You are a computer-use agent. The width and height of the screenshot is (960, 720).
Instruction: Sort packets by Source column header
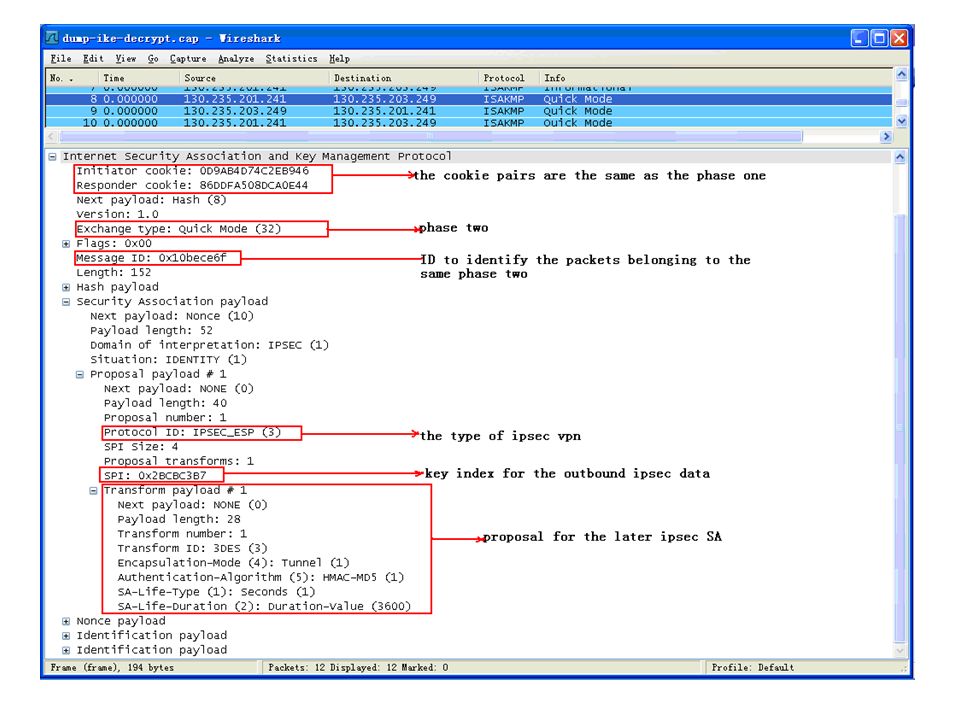254,78
